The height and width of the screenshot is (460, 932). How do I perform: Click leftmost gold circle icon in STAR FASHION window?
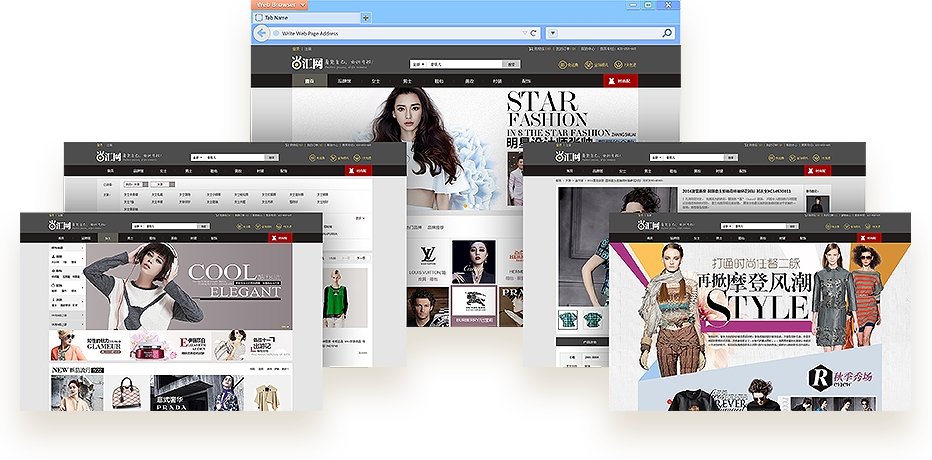click(x=562, y=65)
